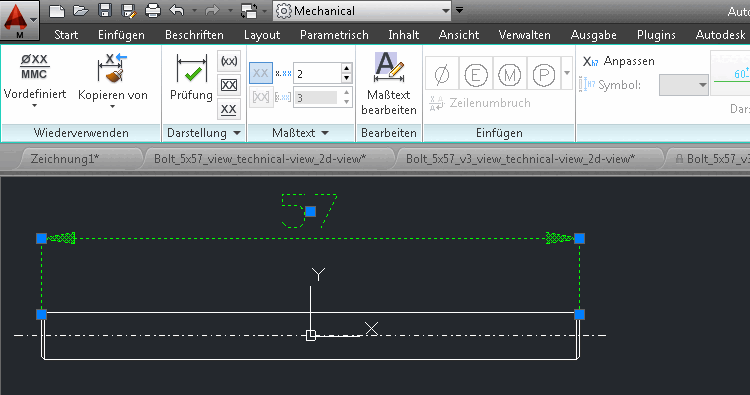Viewport: 750px width, 395px height.
Task: Increase the precision value stepper
Action: pyautogui.click(x=347, y=68)
